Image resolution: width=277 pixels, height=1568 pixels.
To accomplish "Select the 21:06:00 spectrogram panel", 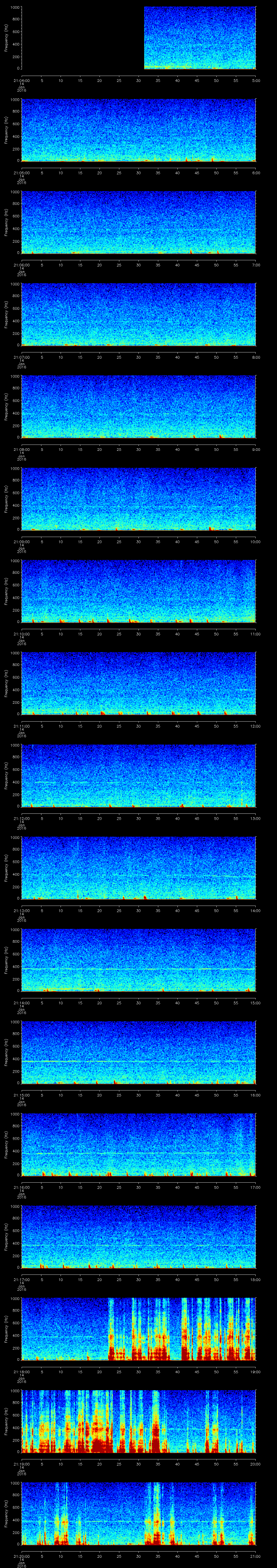I will pyautogui.click(x=139, y=222).
